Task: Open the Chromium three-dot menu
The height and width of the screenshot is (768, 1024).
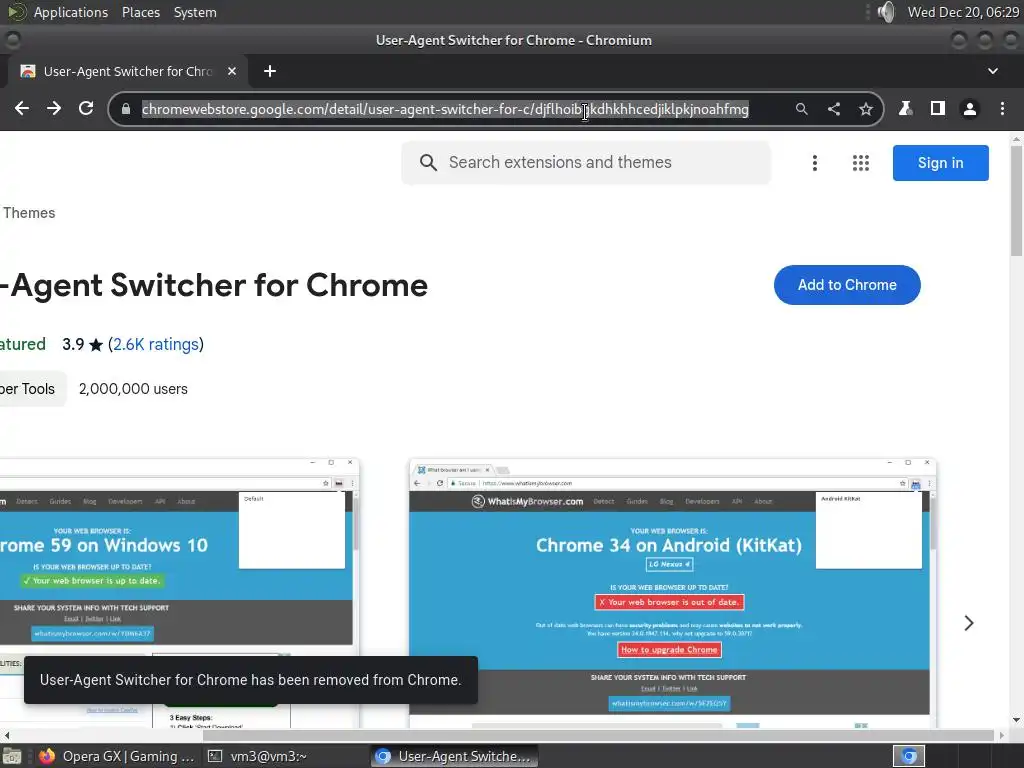Action: [x=1002, y=108]
